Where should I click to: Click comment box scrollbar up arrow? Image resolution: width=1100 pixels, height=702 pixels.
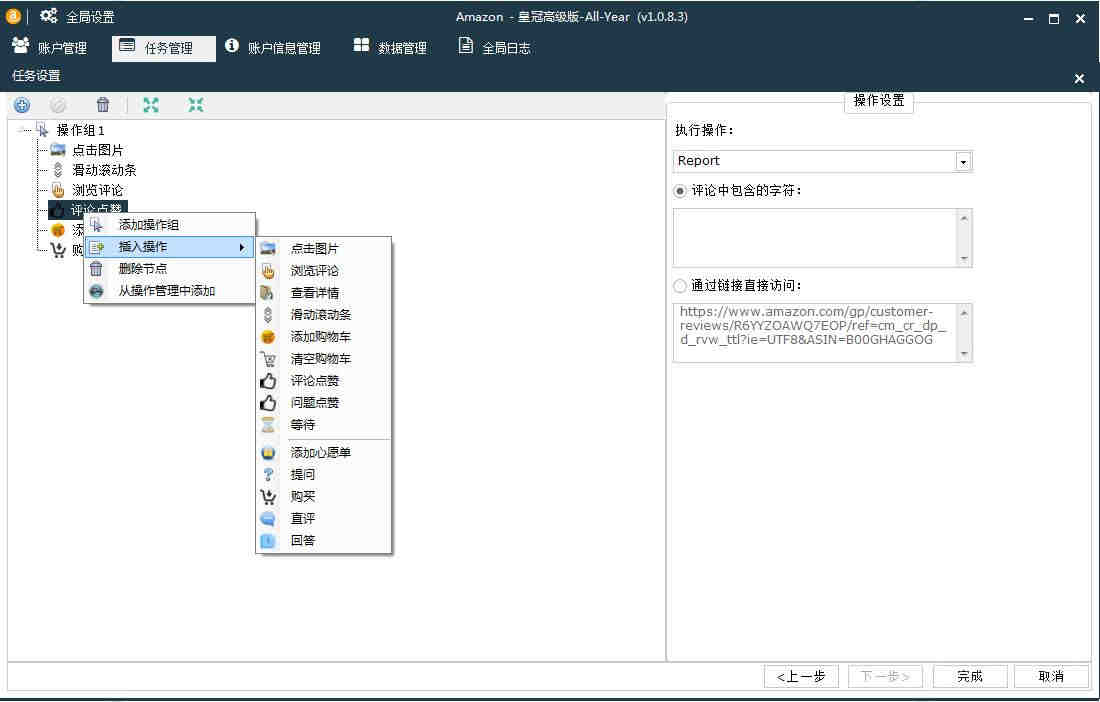coord(965,217)
